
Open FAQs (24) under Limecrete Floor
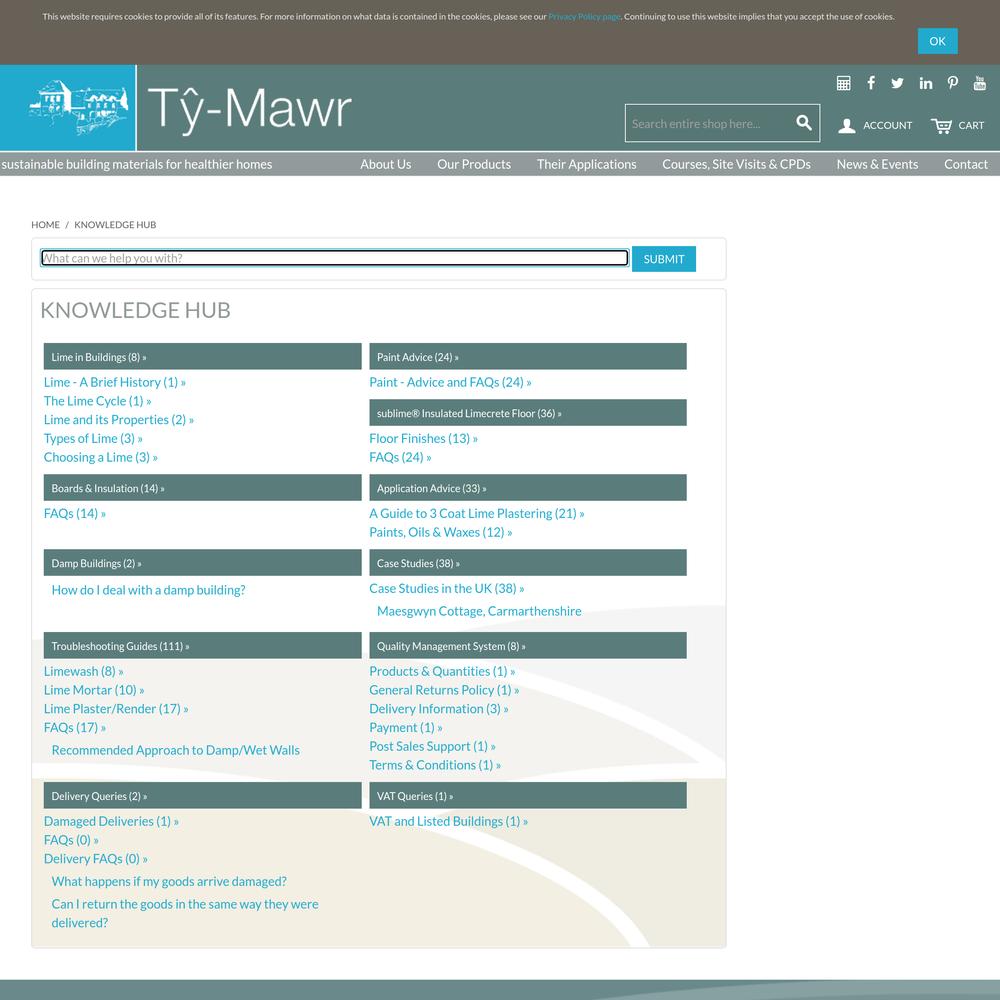pyautogui.click(x=400, y=457)
